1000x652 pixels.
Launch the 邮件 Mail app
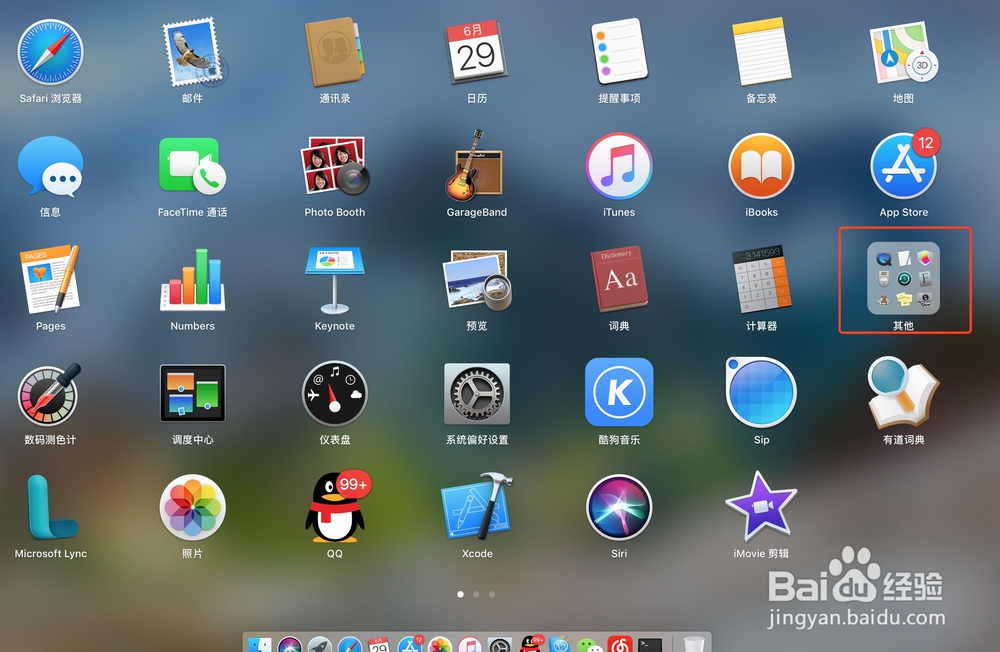pos(193,52)
